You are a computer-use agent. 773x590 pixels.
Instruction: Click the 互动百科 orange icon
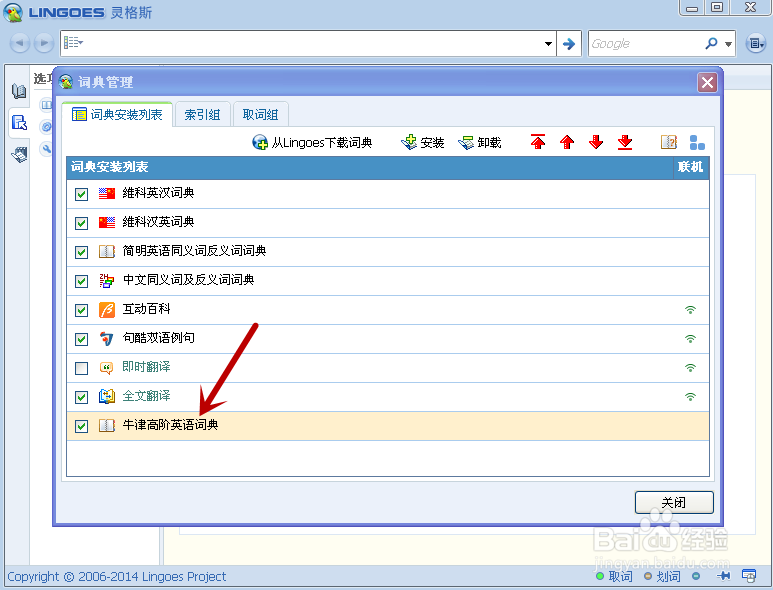coord(106,310)
